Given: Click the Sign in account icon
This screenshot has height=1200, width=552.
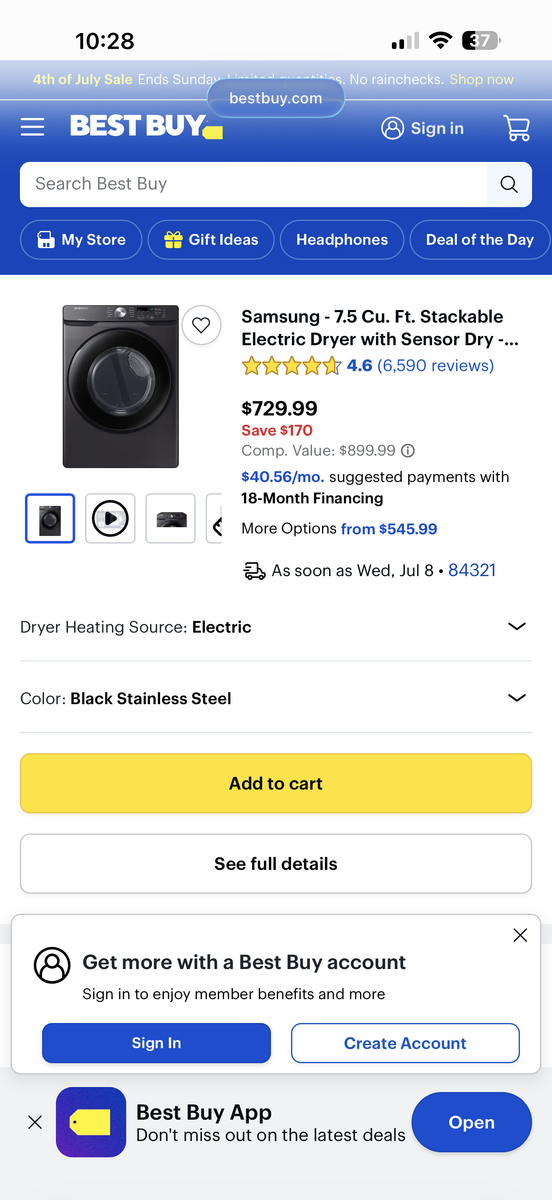Looking at the screenshot, I should point(392,128).
